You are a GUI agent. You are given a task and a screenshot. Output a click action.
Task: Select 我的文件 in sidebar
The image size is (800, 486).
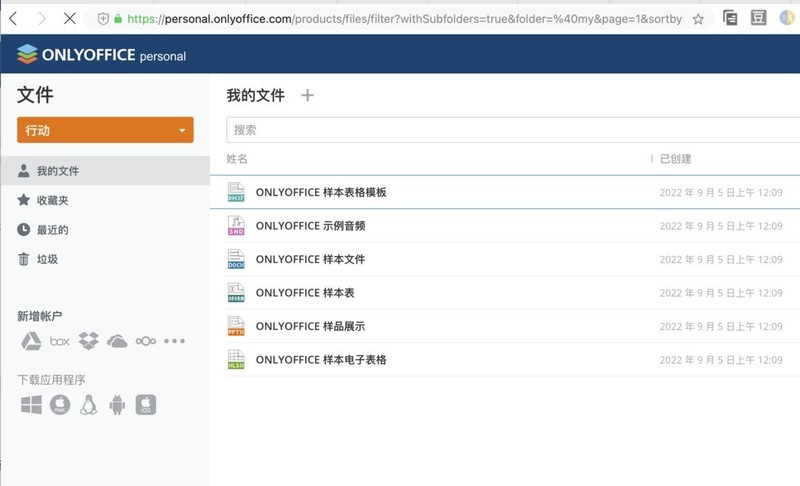pos(105,171)
